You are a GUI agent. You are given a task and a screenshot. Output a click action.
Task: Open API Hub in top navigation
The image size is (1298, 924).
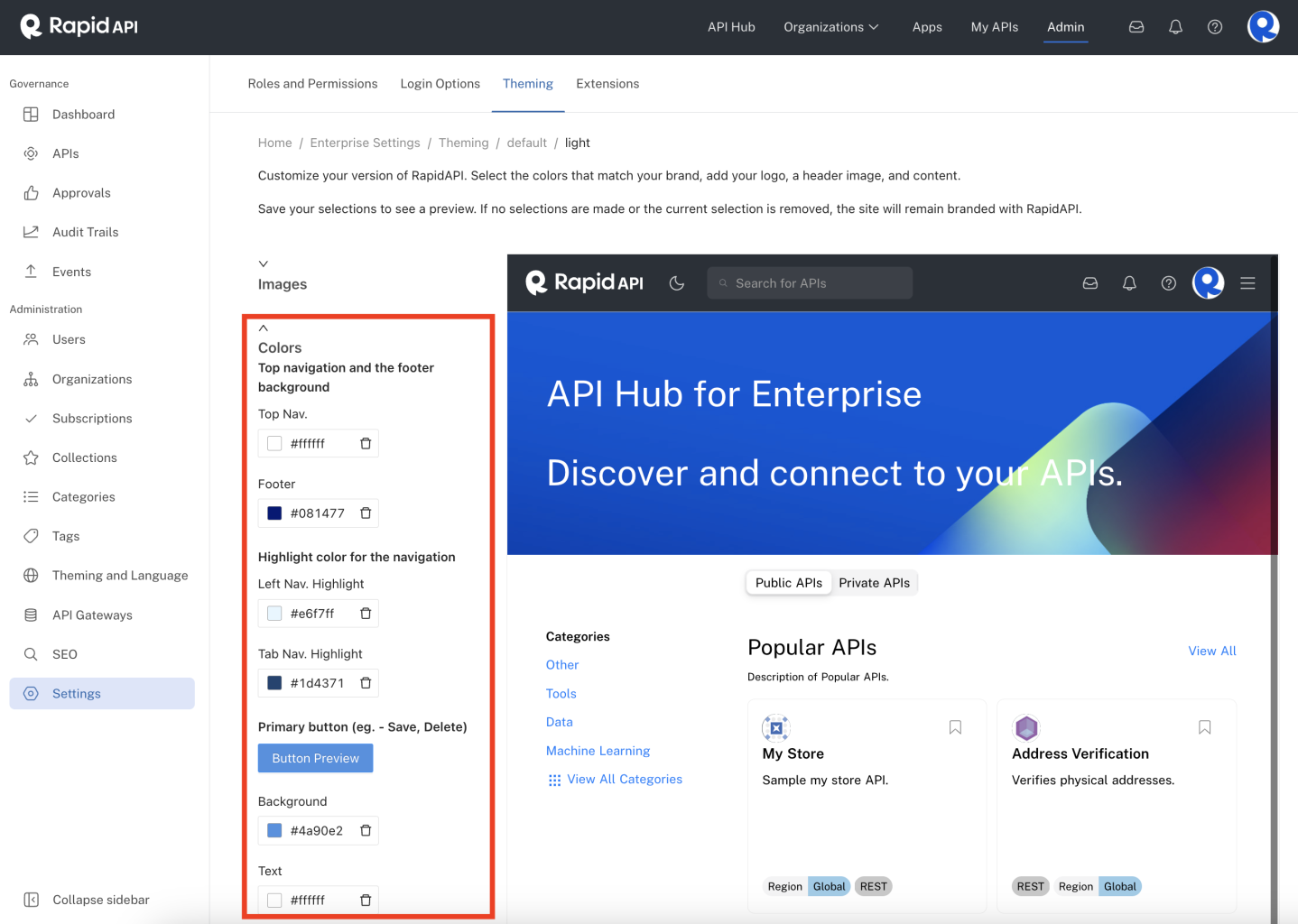click(731, 27)
